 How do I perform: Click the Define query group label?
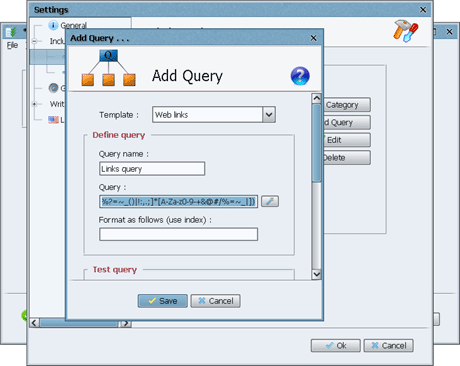pos(119,135)
